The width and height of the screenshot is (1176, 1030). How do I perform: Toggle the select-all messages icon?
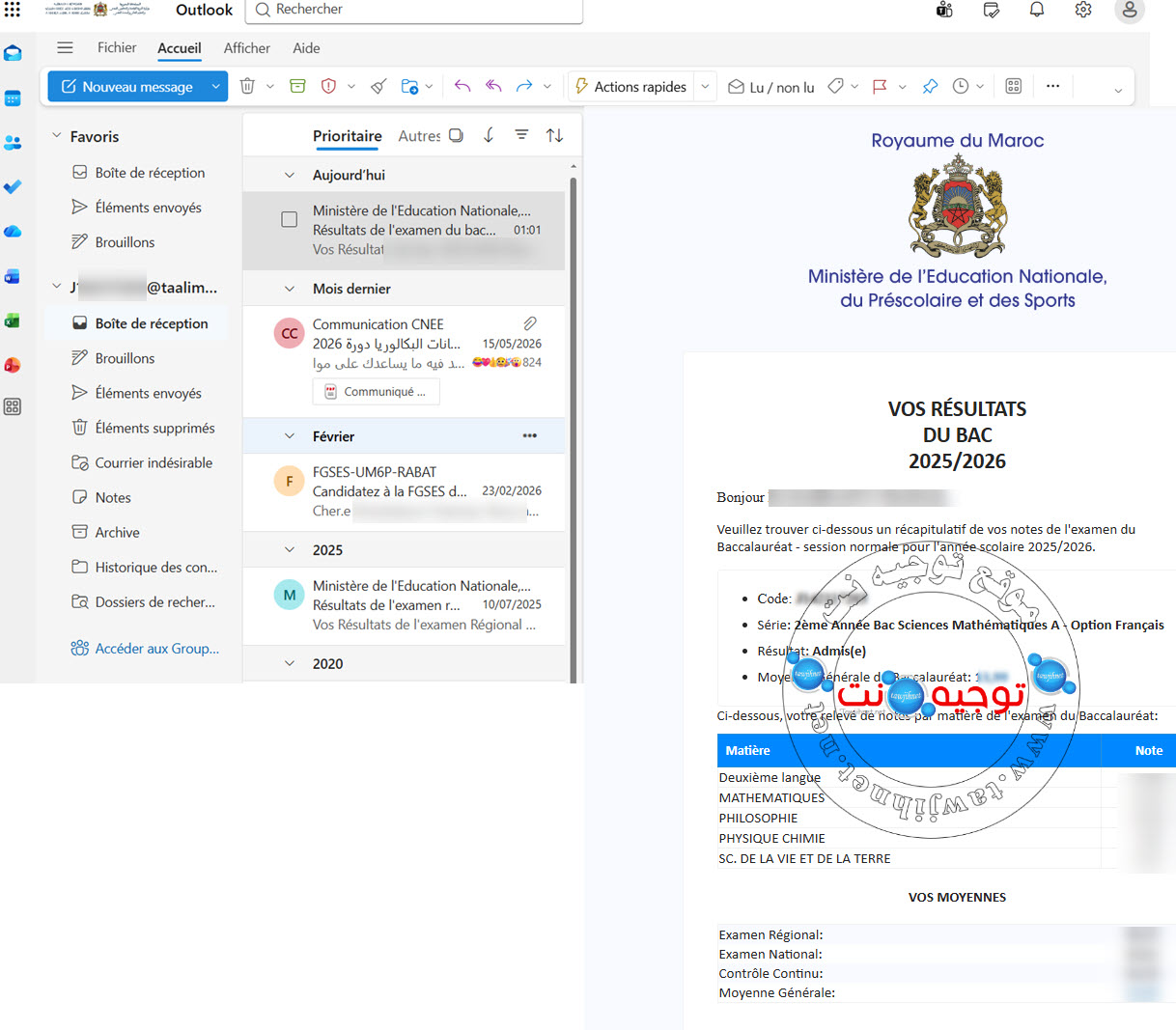(x=456, y=135)
